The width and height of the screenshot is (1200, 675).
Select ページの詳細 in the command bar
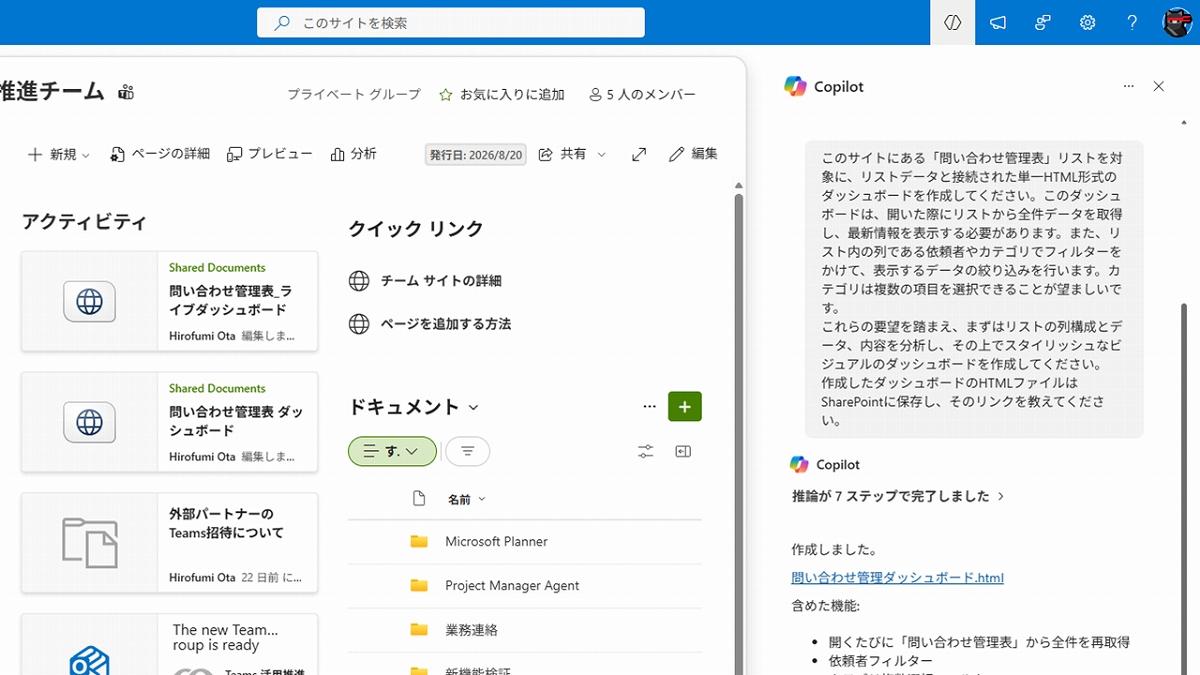[160, 154]
